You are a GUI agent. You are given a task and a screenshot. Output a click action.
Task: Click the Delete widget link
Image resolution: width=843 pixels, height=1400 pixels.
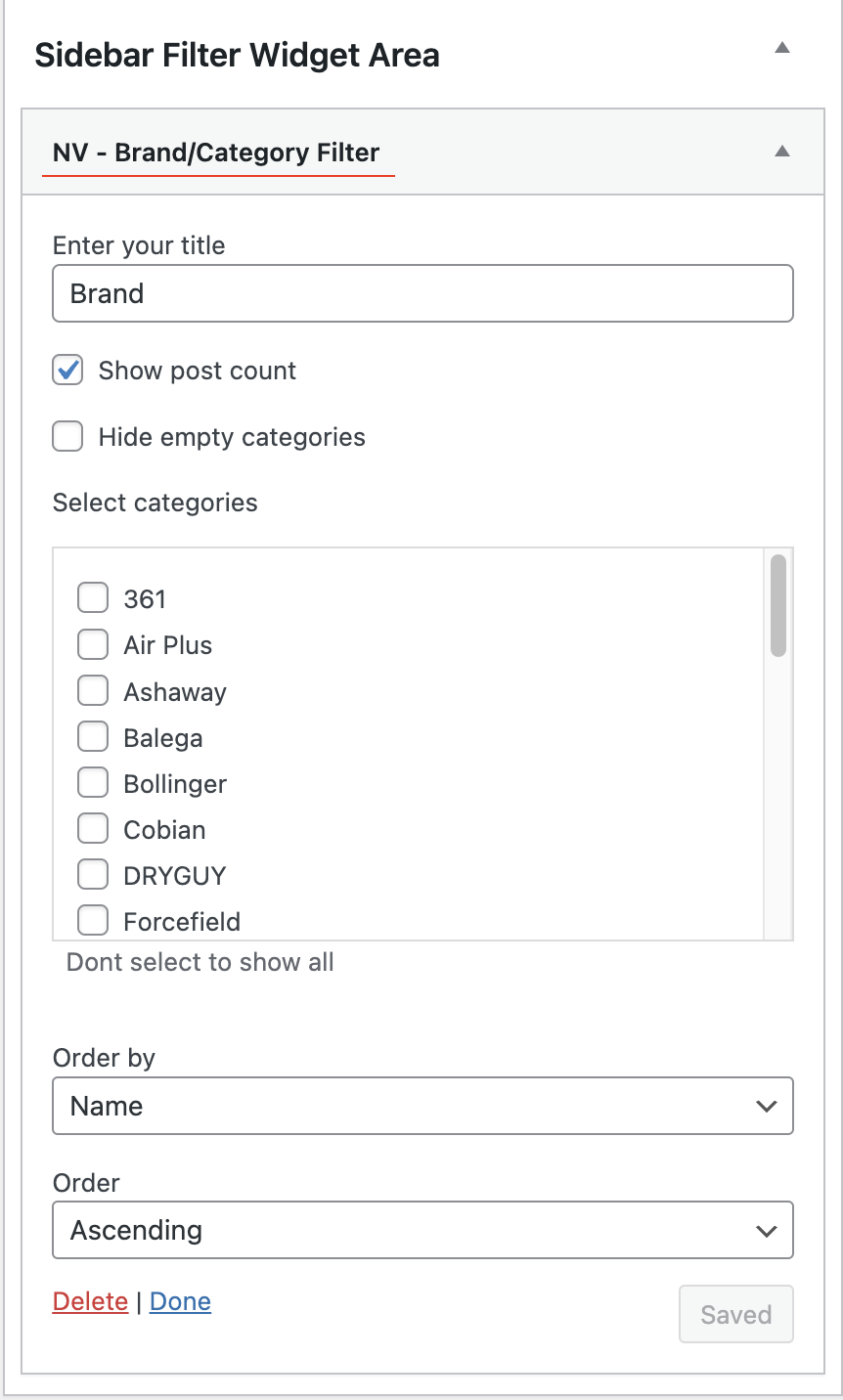(90, 1301)
